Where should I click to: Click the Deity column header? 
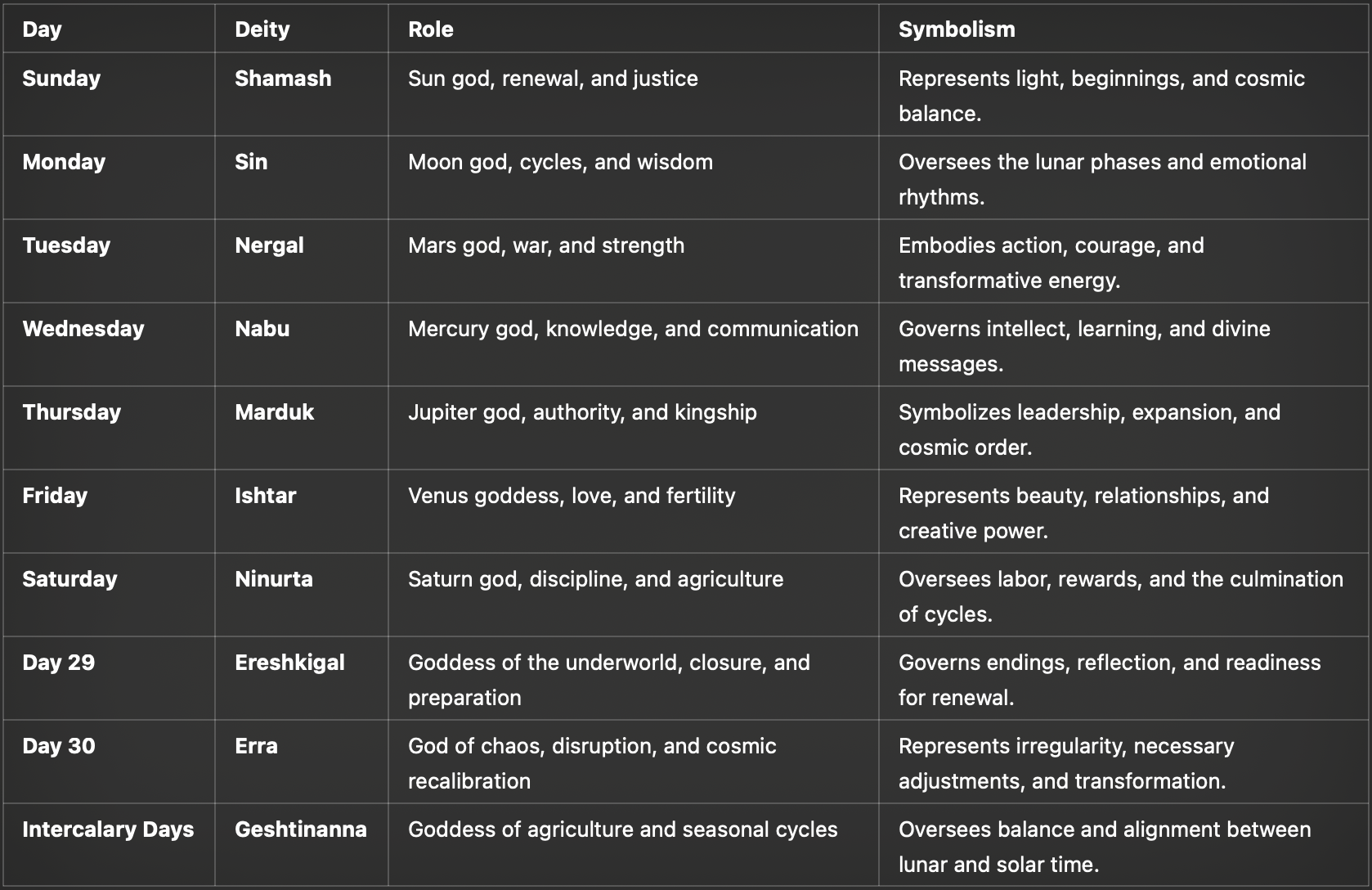click(x=262, y=29)
